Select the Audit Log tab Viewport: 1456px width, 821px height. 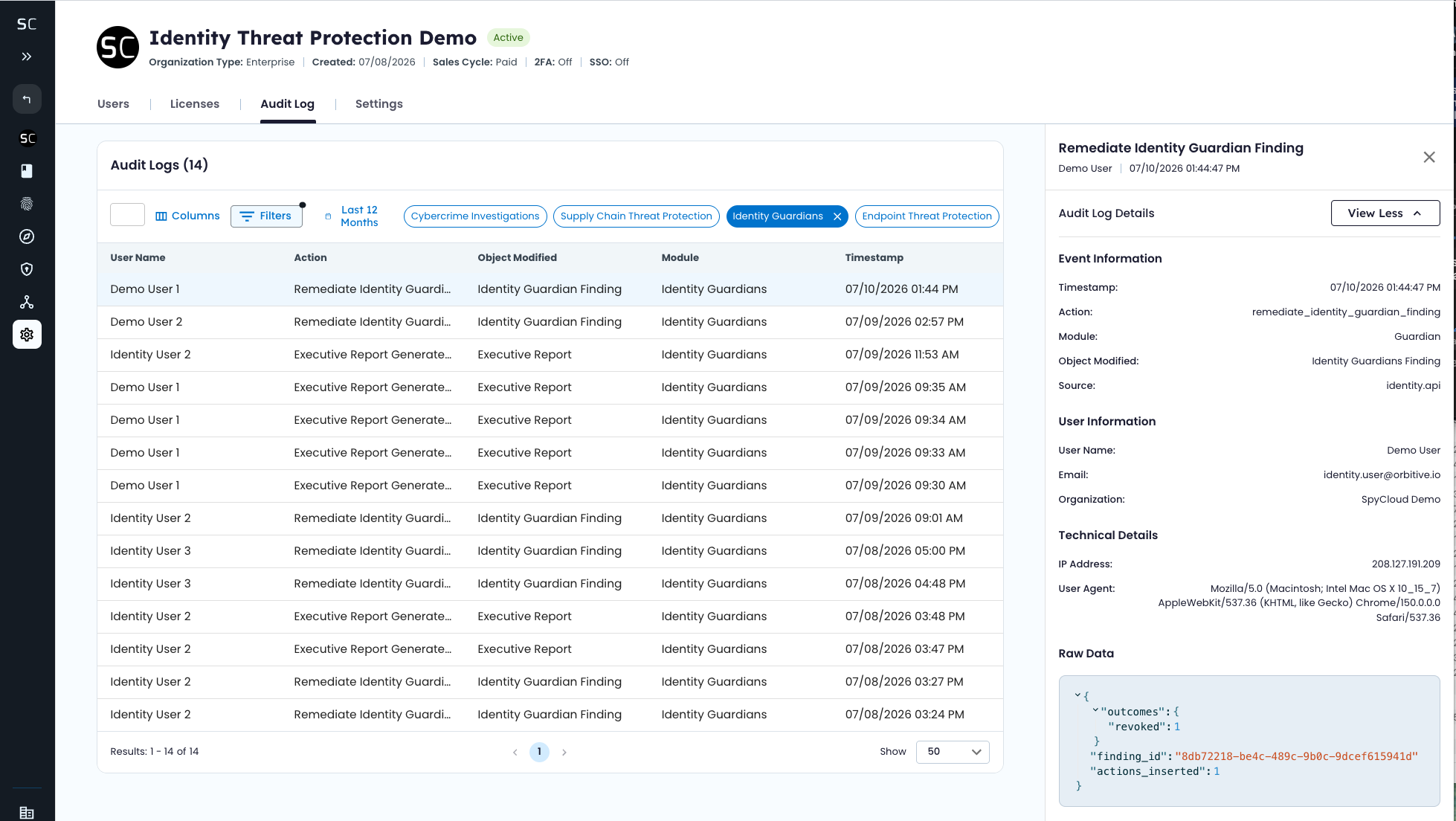click(288, 104)
